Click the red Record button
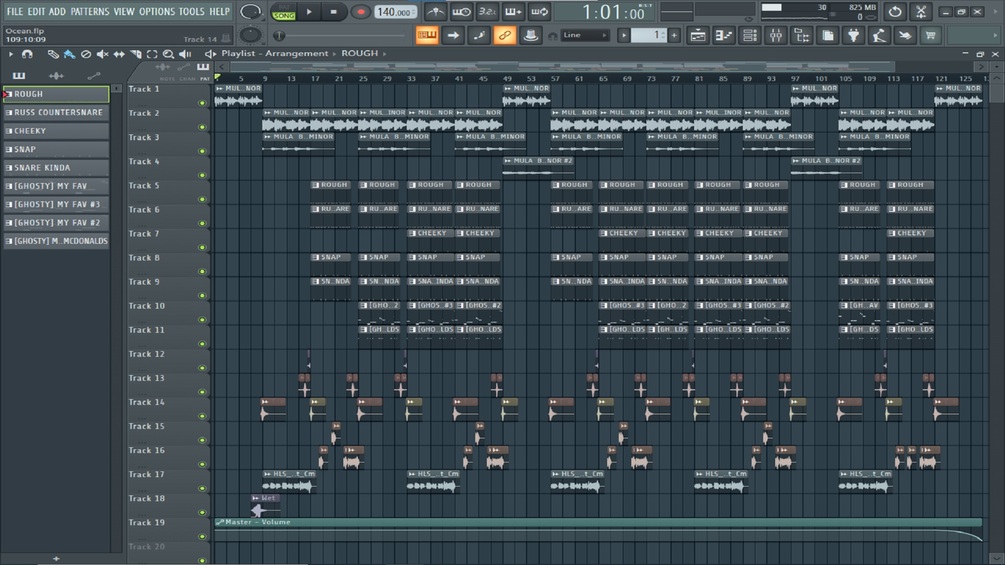1005x565 pixels. tap(360, 12)
